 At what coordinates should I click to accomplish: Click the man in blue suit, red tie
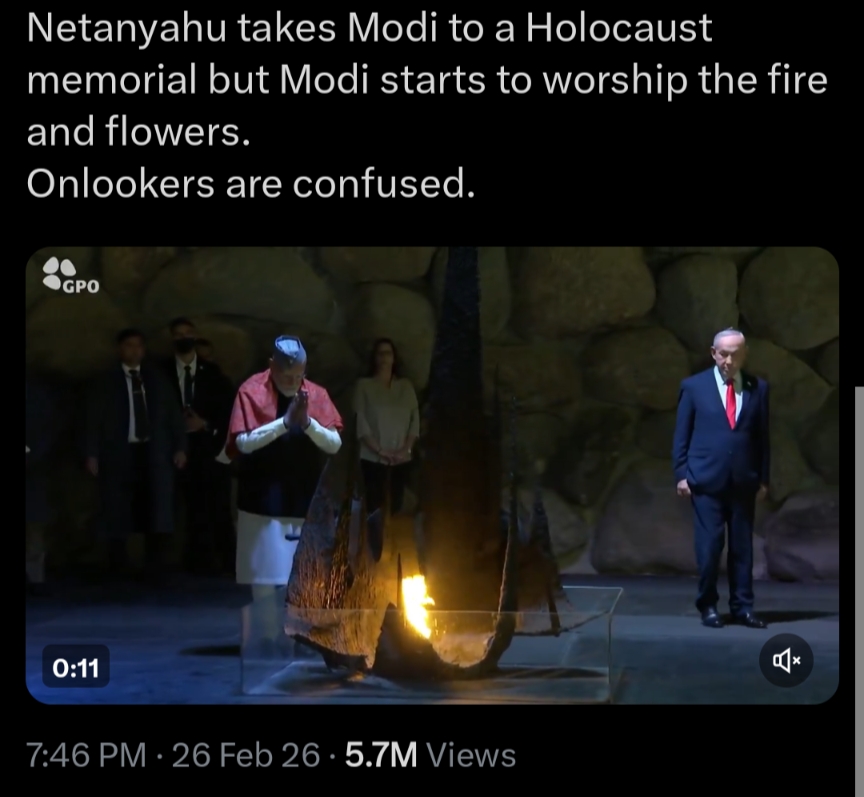(721, 477)
